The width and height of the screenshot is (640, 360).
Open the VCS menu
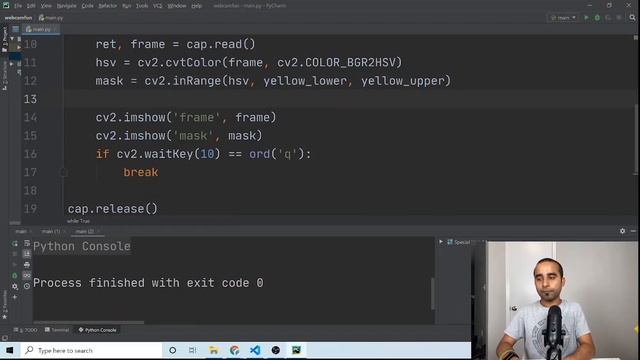coord(158,6)
